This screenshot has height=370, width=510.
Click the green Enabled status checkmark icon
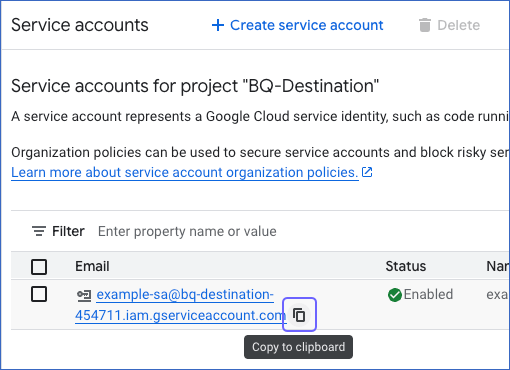pyautogui.click(x=395, y=295)
